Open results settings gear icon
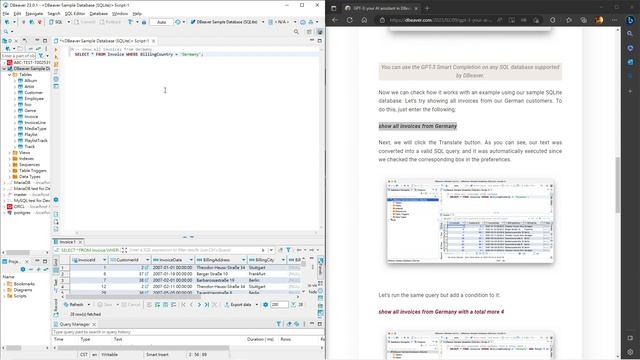This screenshot has height=360, width=640. (x=266, y=304)
